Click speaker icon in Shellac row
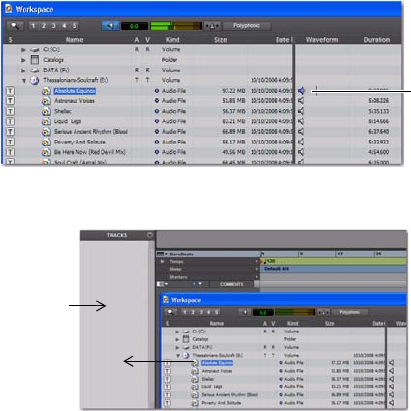The image size is (411, 411). tap(301, 111)
